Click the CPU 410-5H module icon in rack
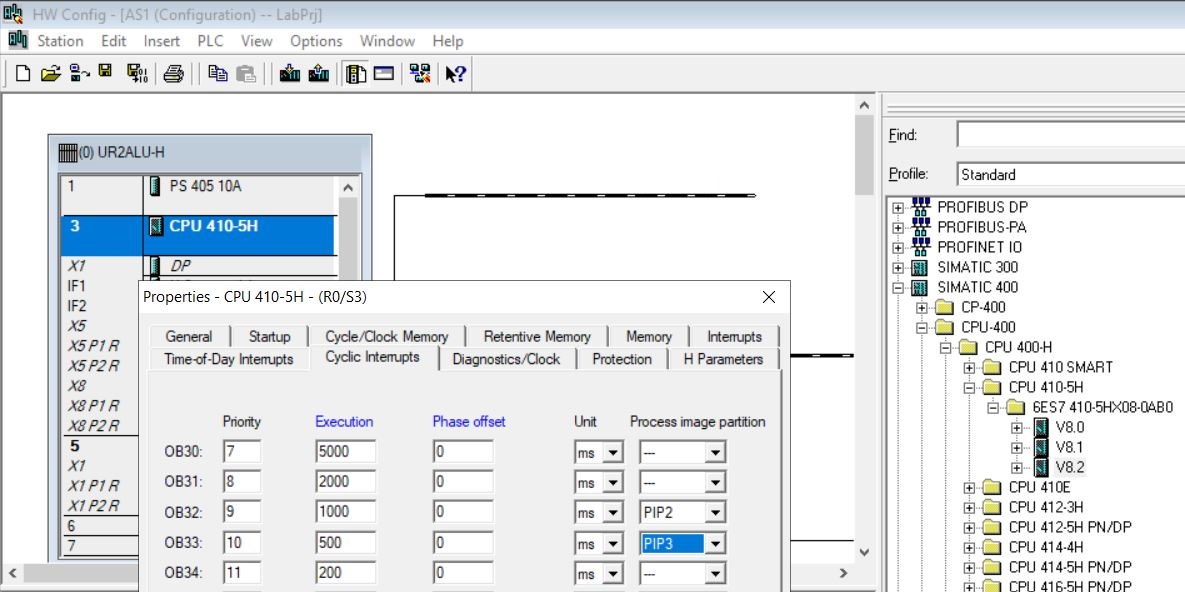This screenshot has height=592, width=1185. [x=156, y=226]
